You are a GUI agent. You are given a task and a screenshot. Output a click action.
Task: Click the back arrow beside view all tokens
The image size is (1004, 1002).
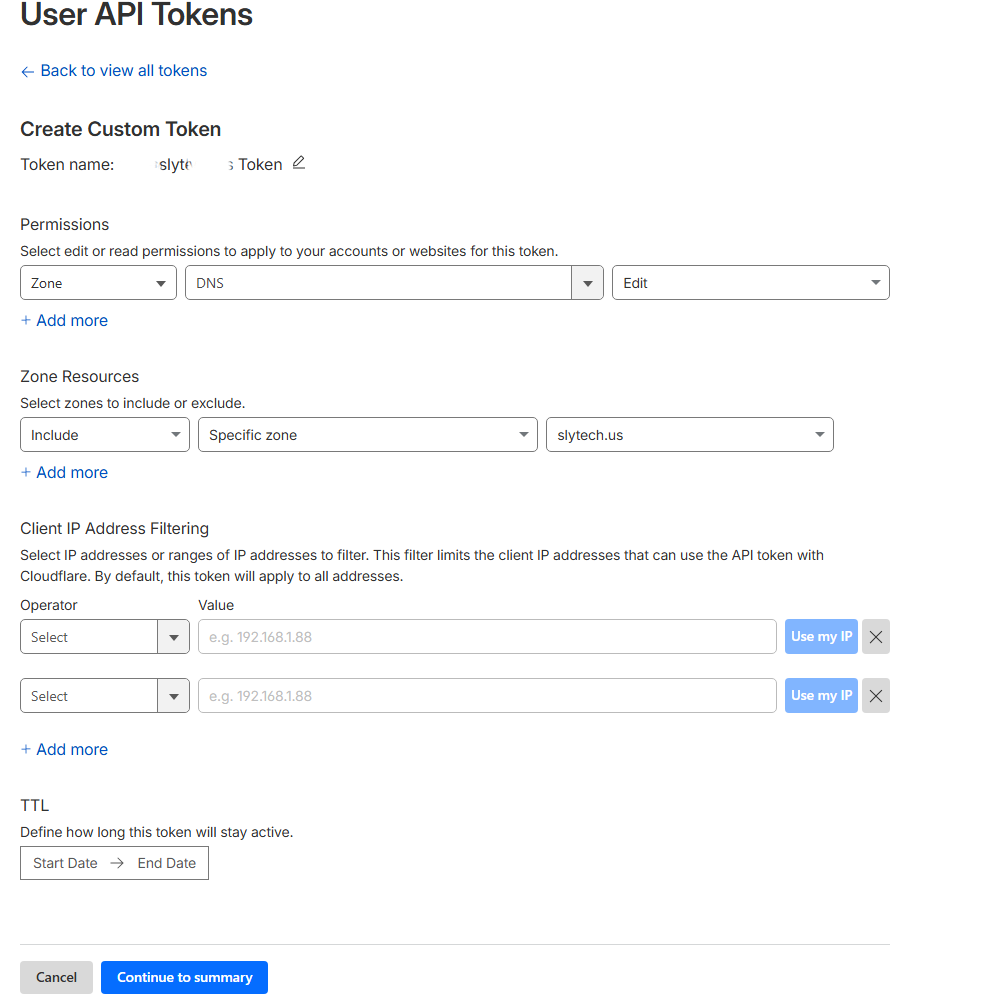pyautogui.click(x=27, y=70)
